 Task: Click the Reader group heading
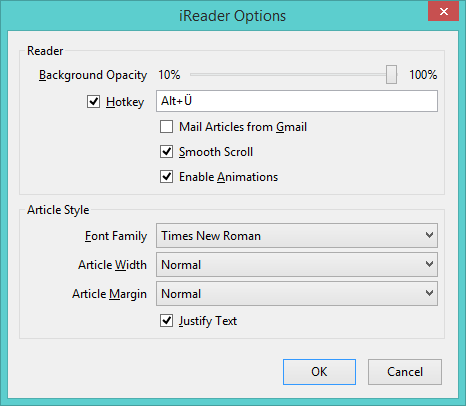pyautogui.click(x=45, y=51)
